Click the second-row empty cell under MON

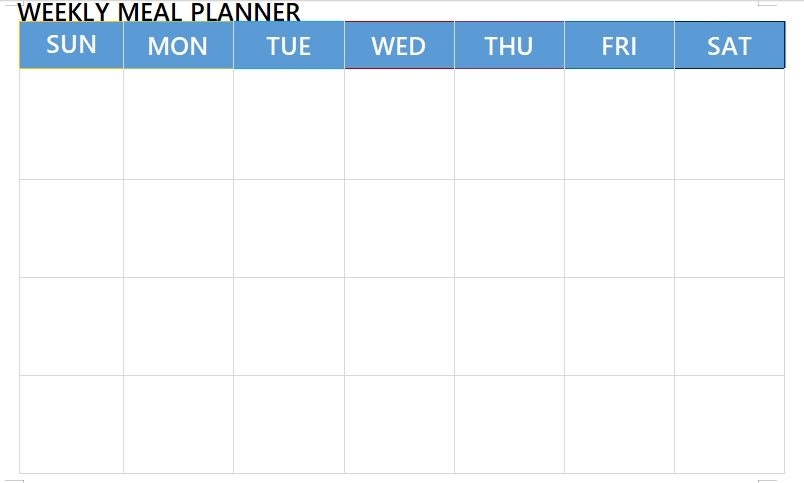178,228
